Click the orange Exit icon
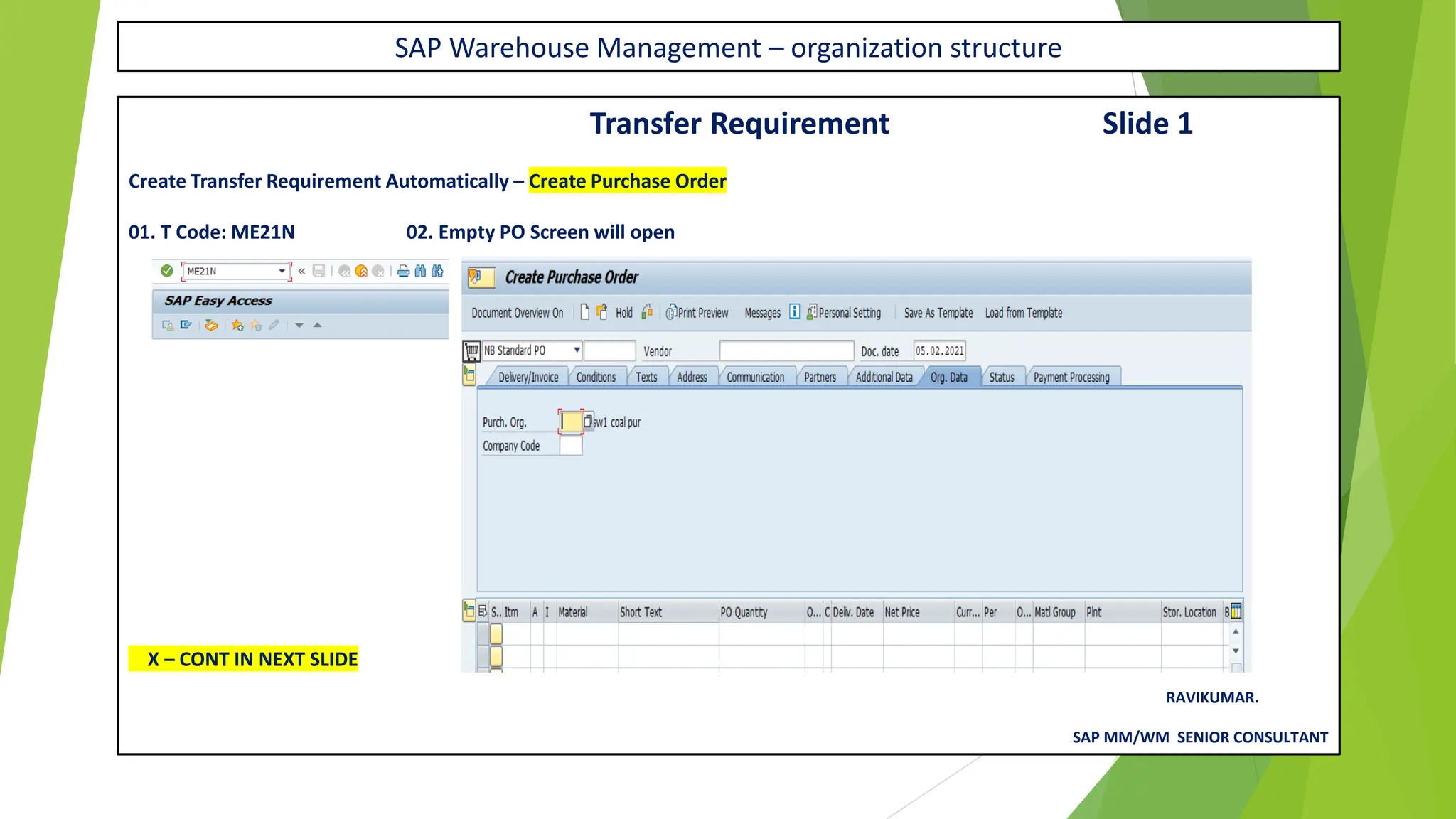The width and height of the screenshot is (1456, 819). 361,271
